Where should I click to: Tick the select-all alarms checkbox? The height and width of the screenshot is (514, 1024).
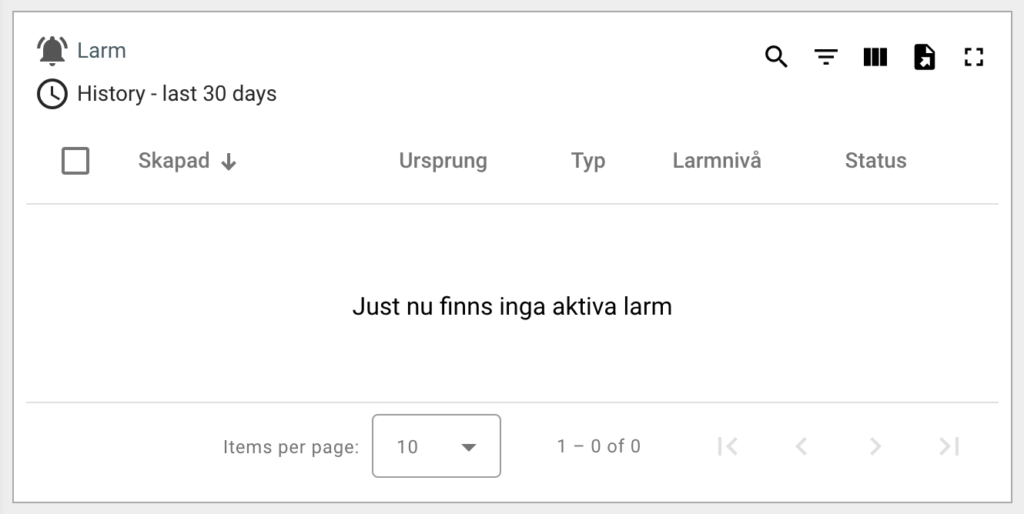tap(75, 160)
